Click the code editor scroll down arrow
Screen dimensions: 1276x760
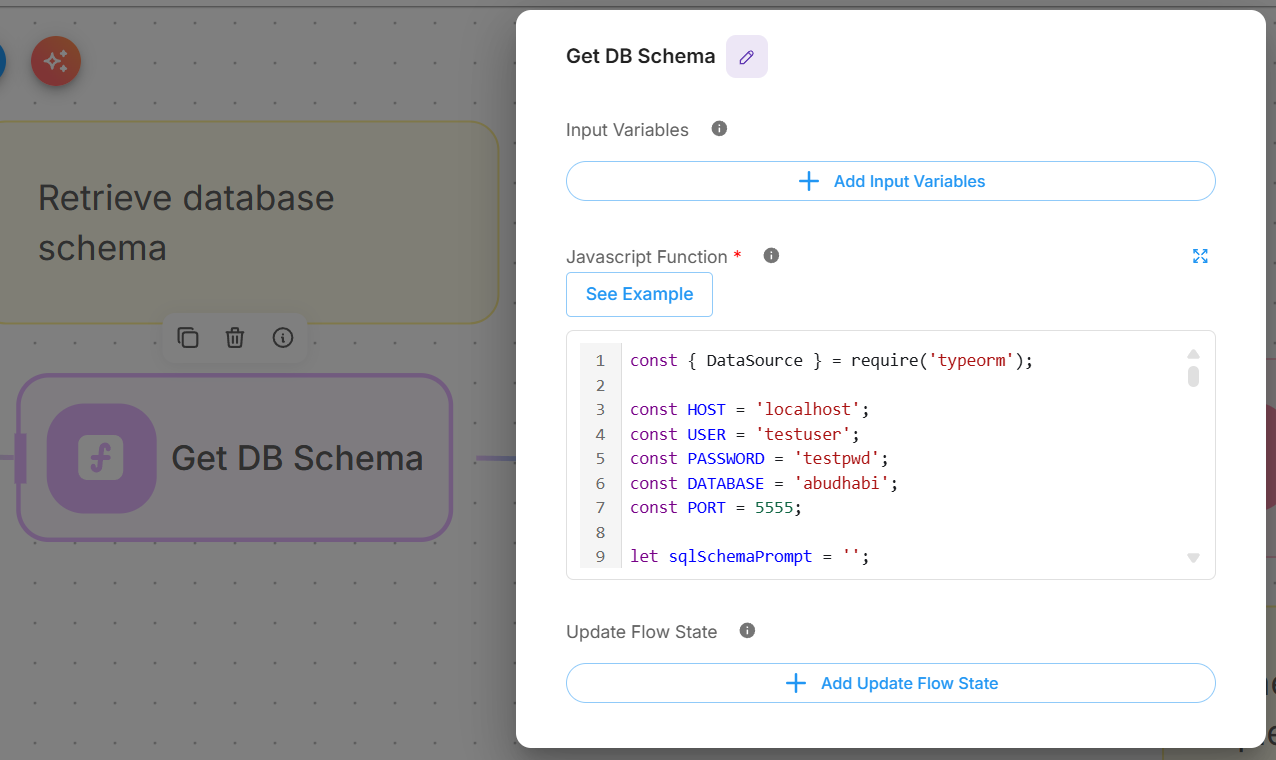(x=1193, y=558)
